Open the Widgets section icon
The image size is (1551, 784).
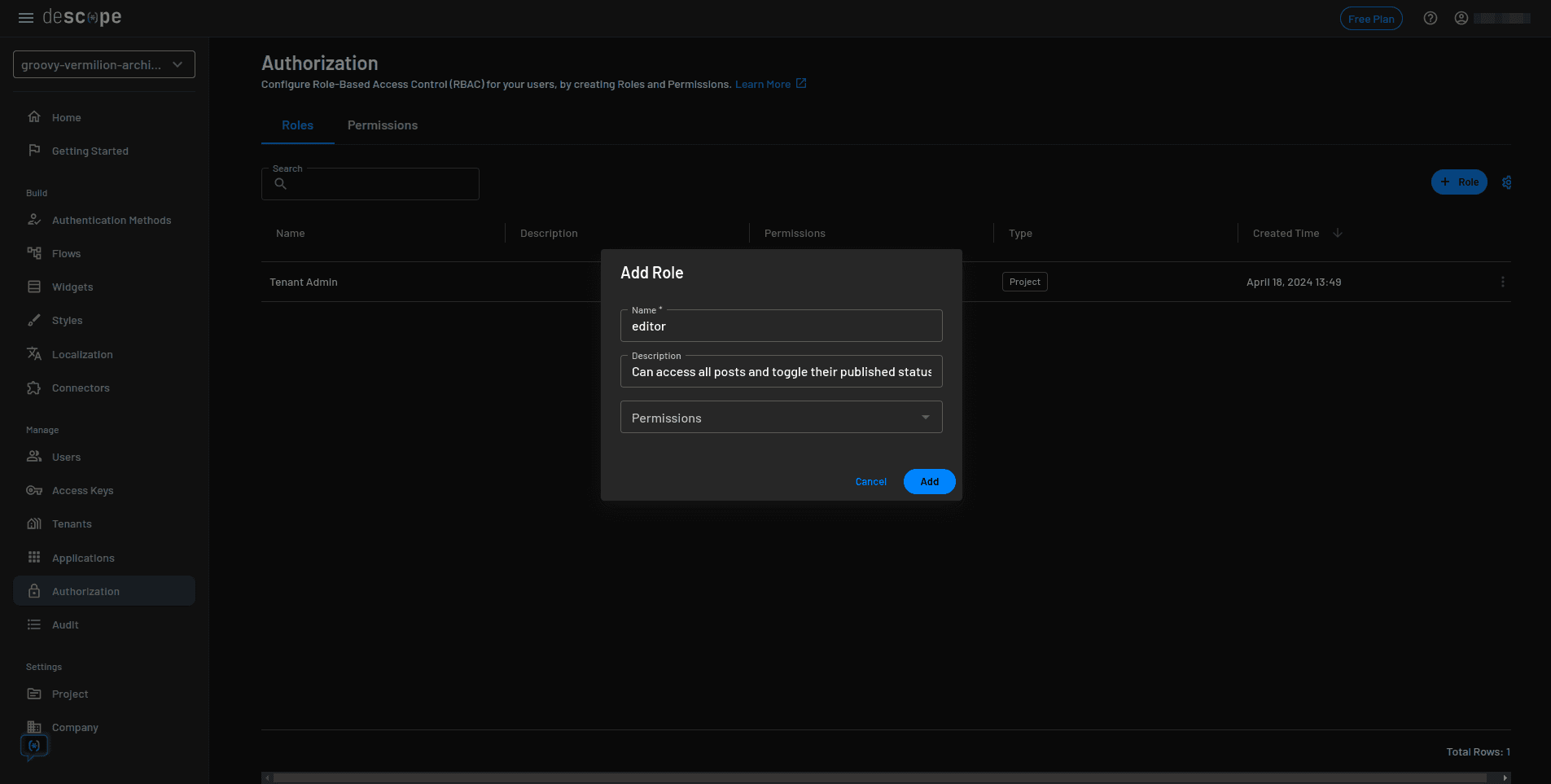pos(34,287)
